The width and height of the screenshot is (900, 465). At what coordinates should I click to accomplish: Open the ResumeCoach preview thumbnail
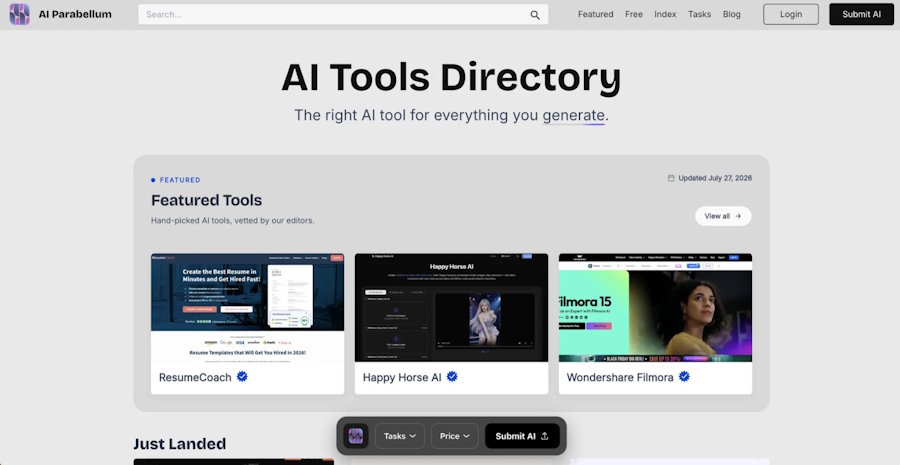pos(247,308)
